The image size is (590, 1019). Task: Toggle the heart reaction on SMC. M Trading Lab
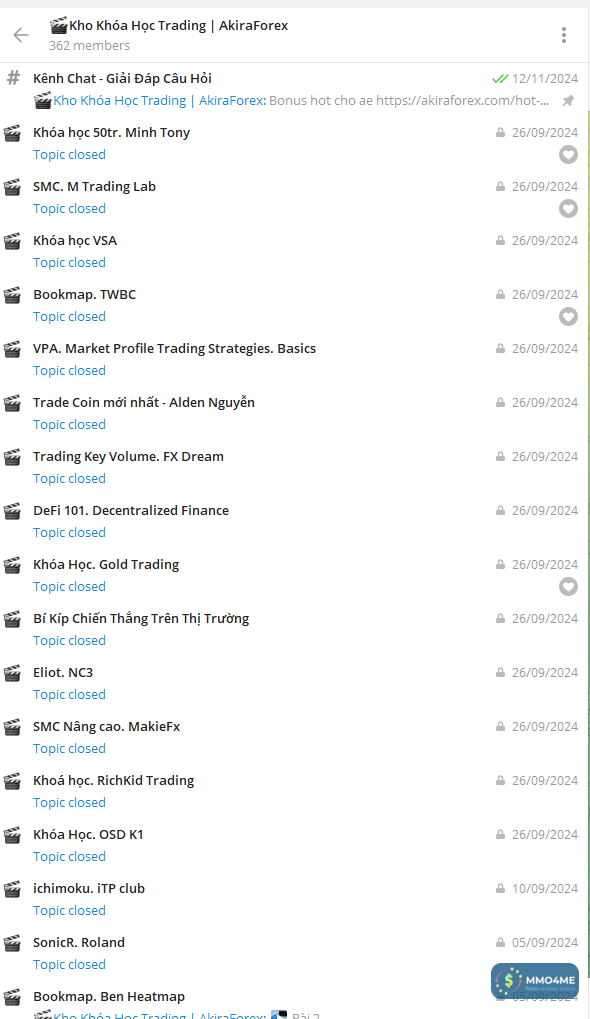click(x=568, y=209)
